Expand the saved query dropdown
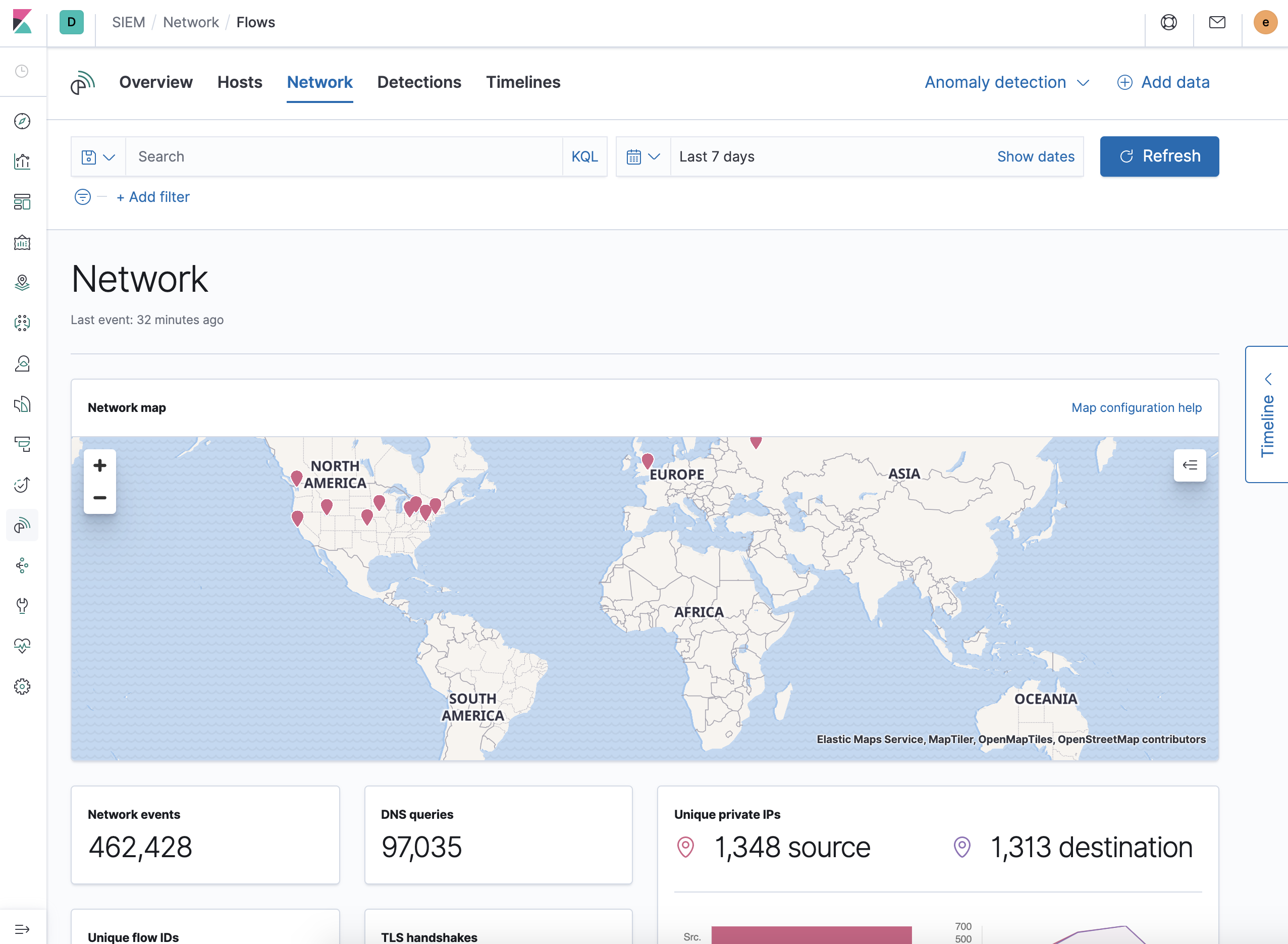Image resolution: width=1288 pixels, height=944 pixels. (98, 156)
